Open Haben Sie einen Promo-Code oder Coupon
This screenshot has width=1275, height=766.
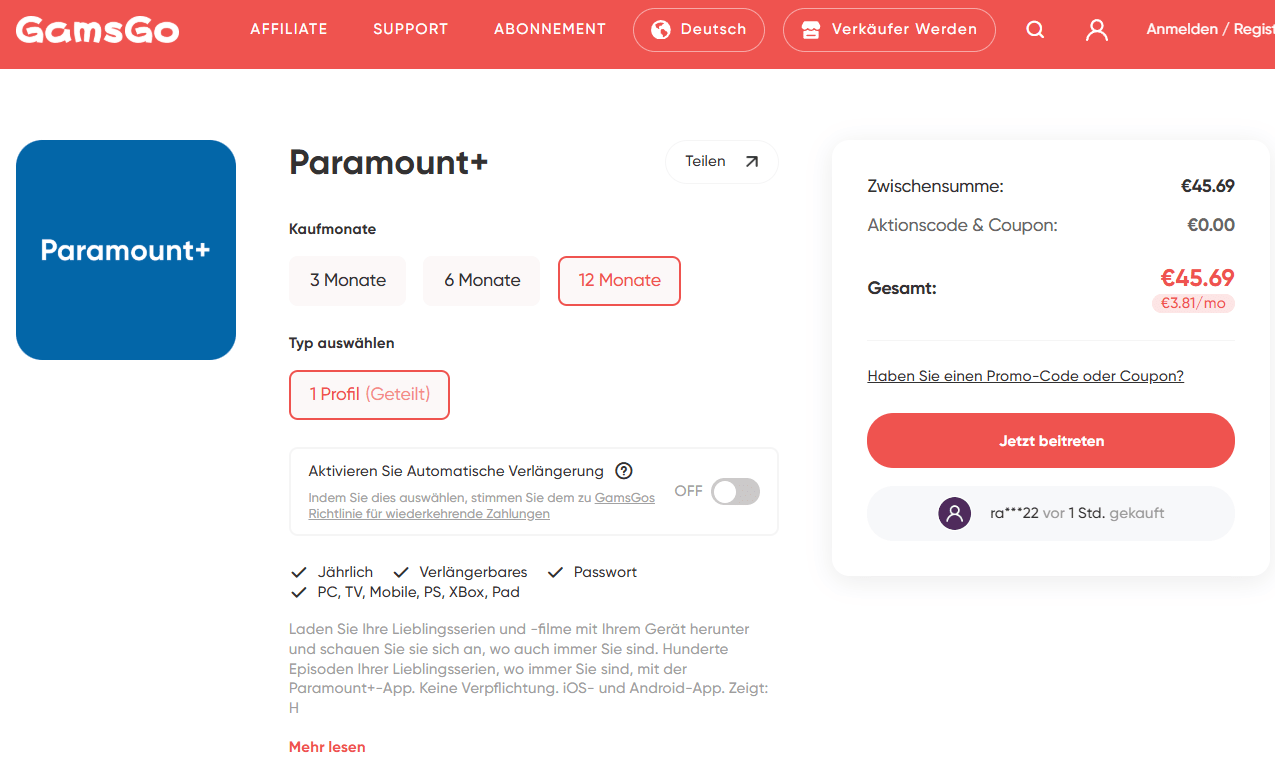1025,375
